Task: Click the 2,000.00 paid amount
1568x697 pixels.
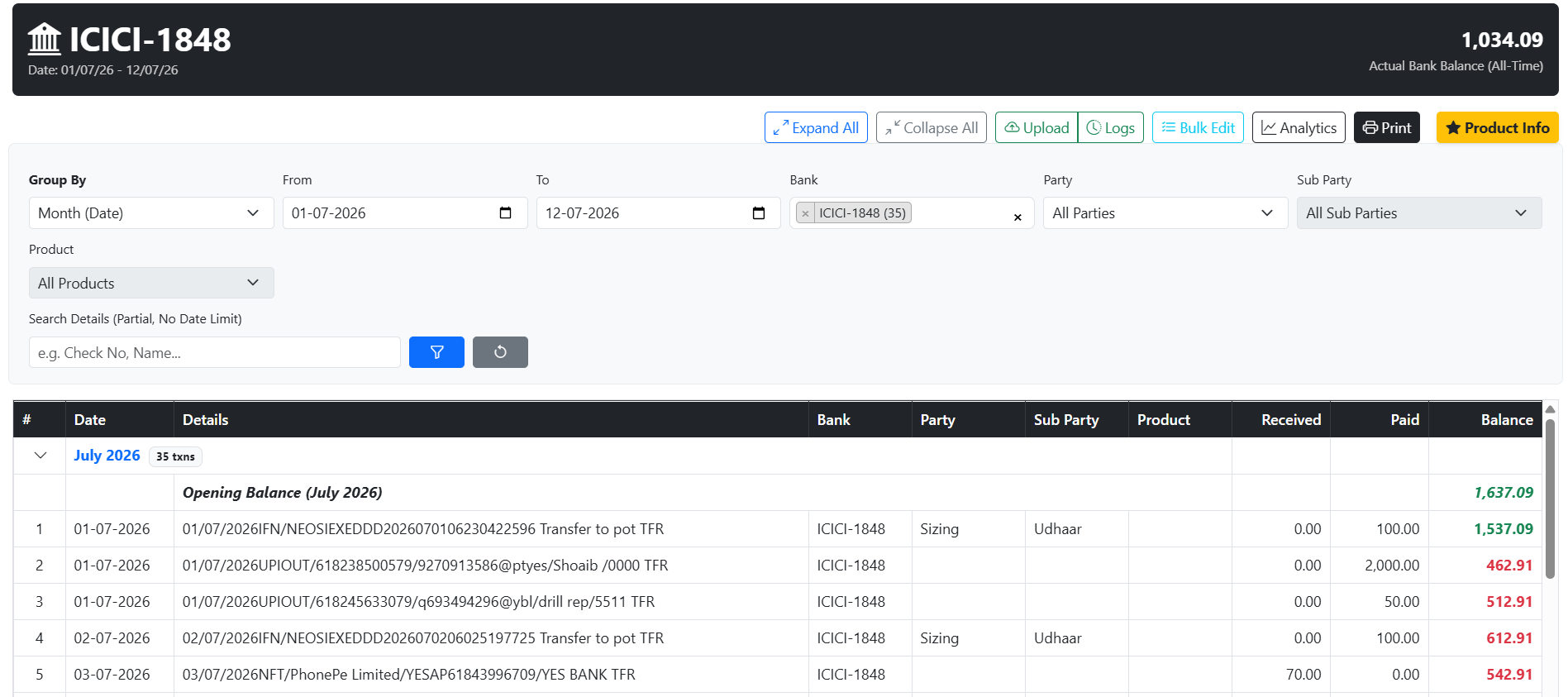Action: coord(1392,566)
